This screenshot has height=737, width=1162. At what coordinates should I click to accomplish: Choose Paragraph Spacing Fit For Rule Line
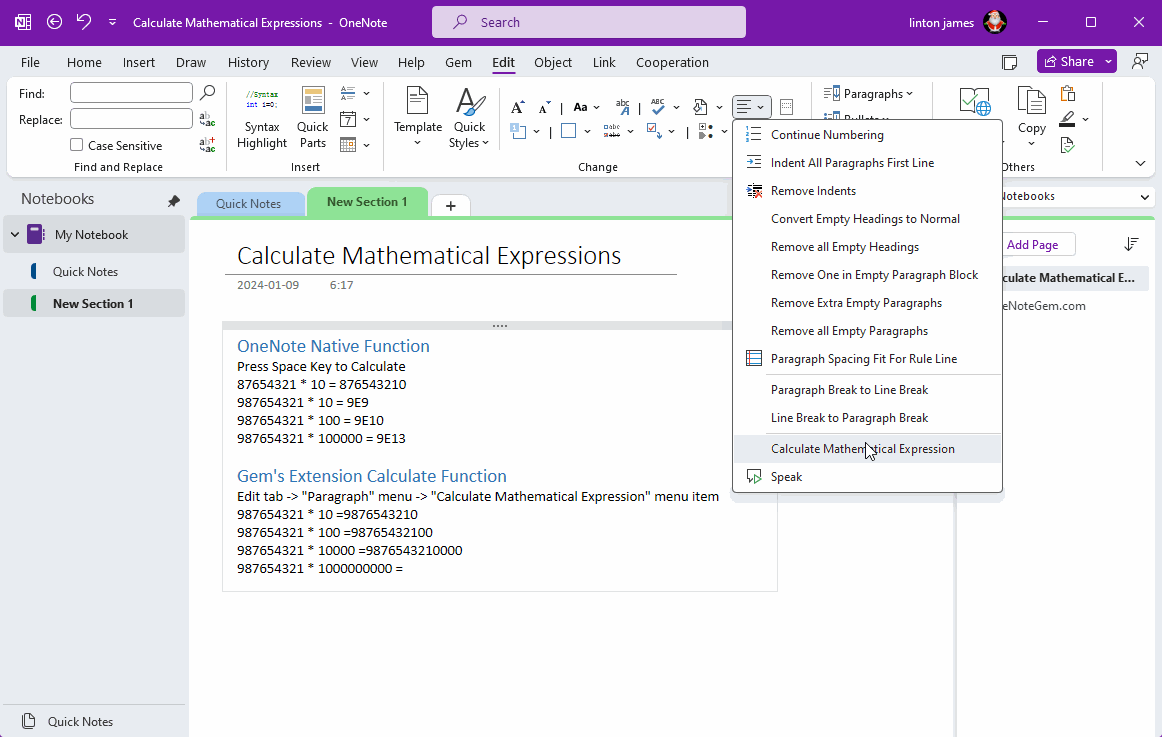coord(867,359)
